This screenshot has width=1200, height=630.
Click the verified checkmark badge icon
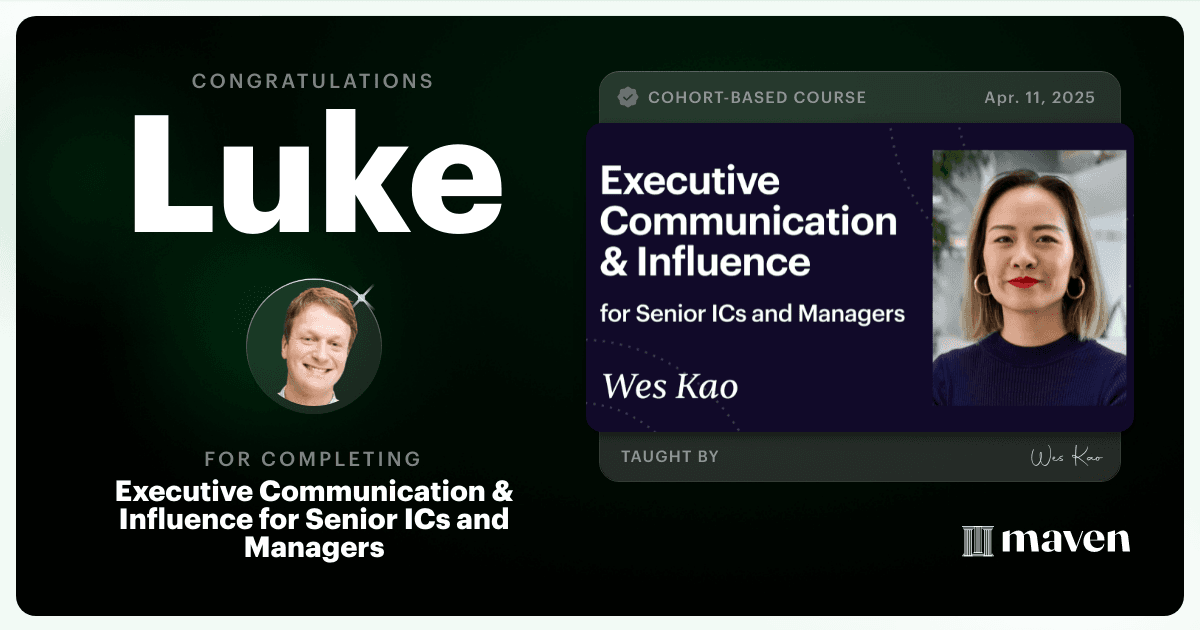point(628,98)
